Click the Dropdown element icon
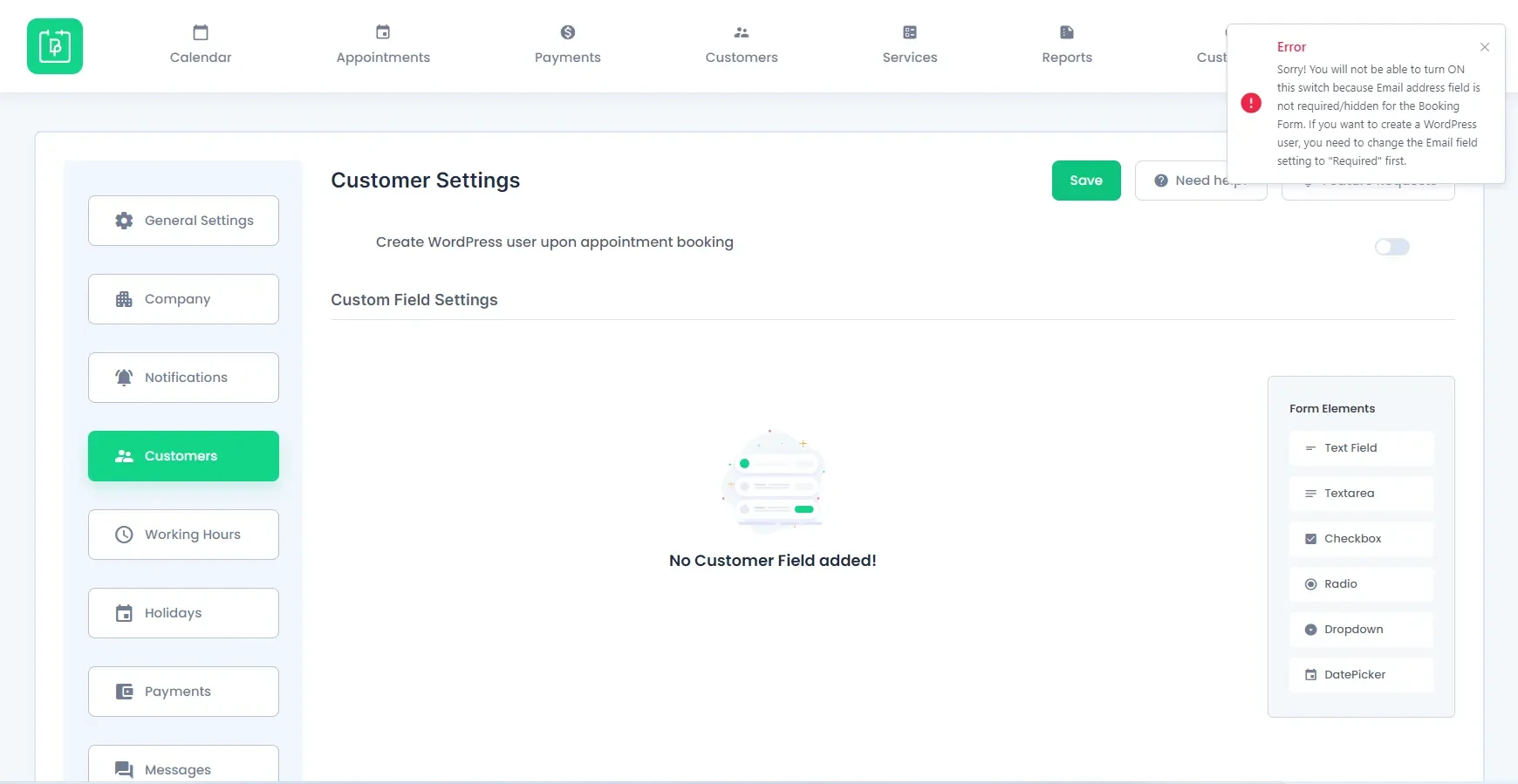The height and width of the screenshot is (784, 1518). (x=1310, y=630)
